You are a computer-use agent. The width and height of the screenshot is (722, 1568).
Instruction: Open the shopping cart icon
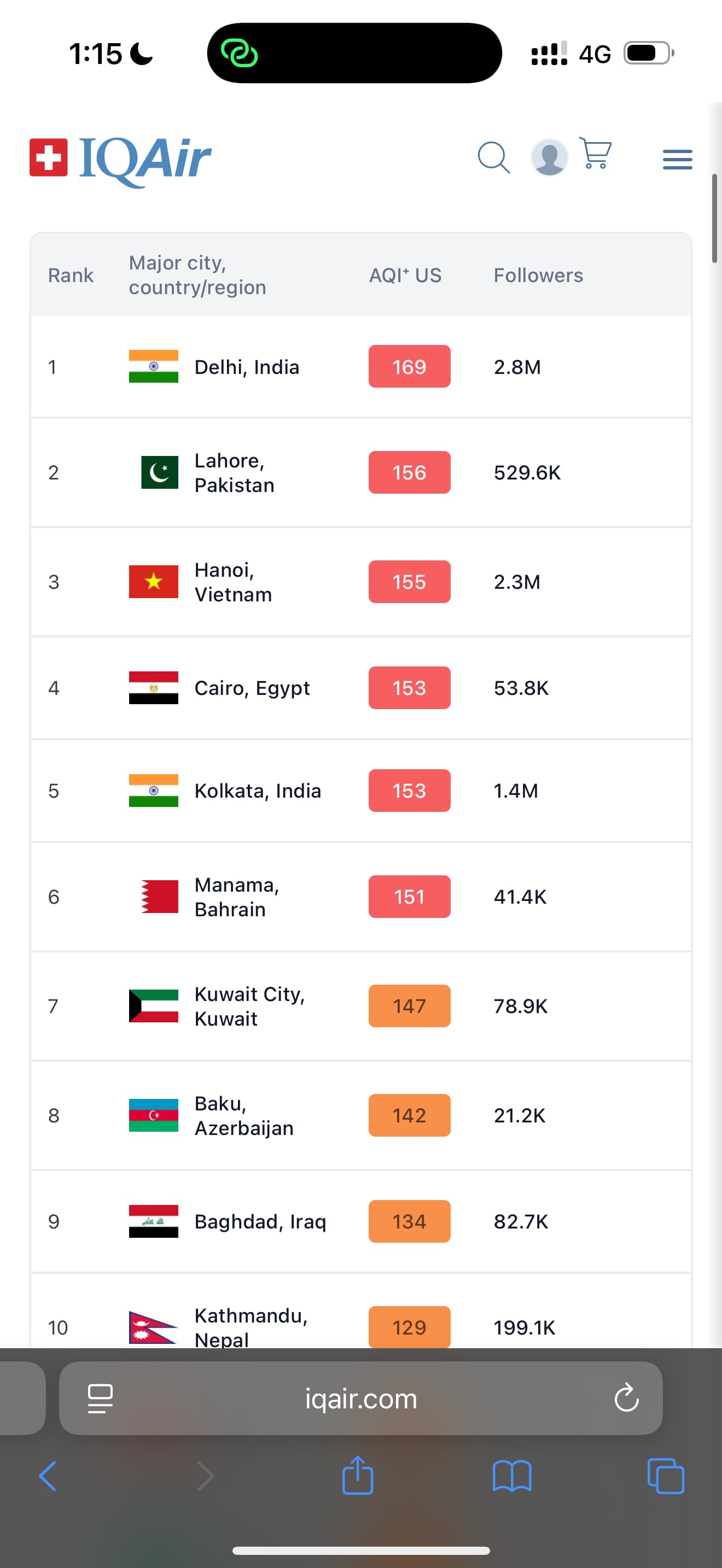coord(595,154)
